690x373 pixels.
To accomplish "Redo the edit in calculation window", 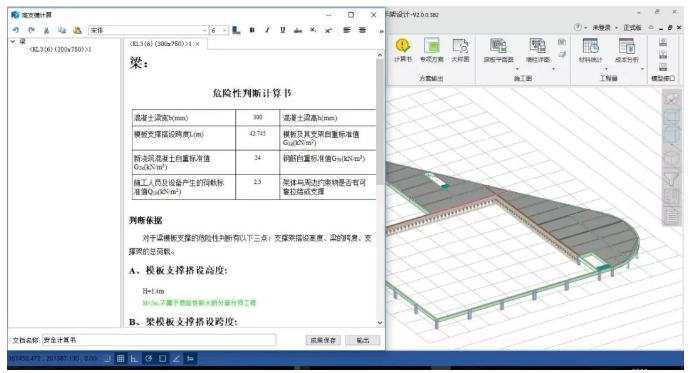I will pos(31,30).
